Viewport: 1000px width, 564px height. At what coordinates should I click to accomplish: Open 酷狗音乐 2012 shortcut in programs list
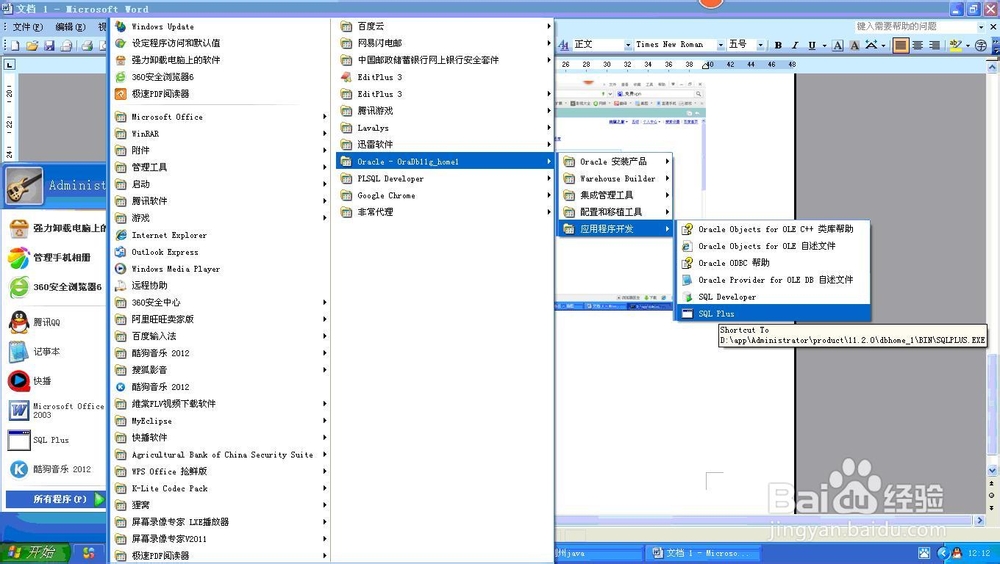click(x=220, y=387)
